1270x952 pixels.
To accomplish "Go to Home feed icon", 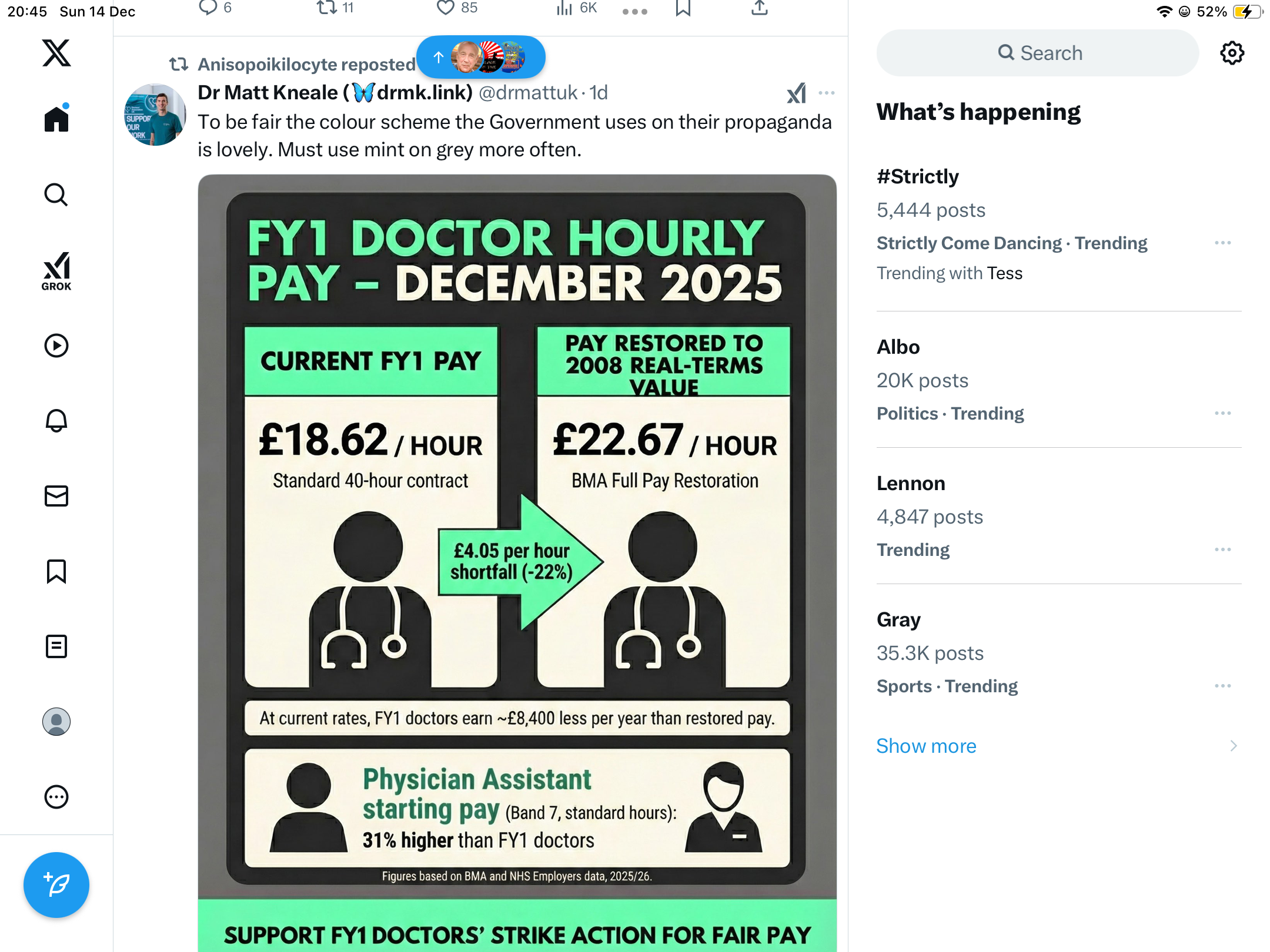I will pyautogui.click(x=56, y=119).
